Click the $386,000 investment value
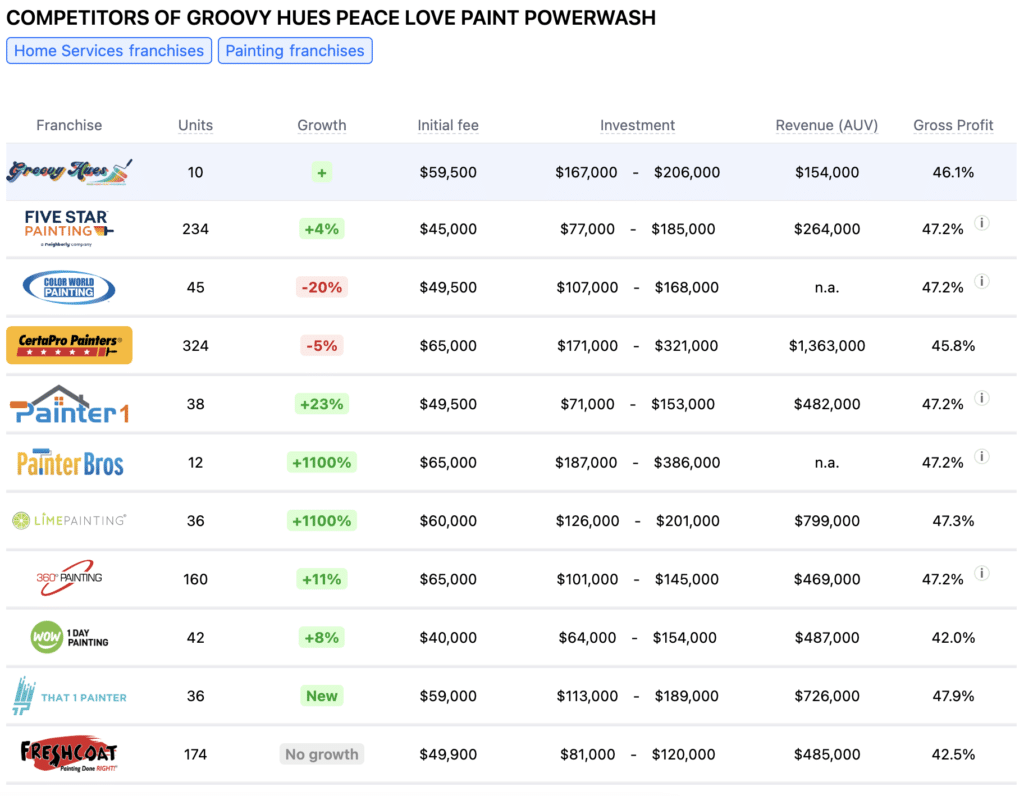The image size is (1024, 796). 687,462
